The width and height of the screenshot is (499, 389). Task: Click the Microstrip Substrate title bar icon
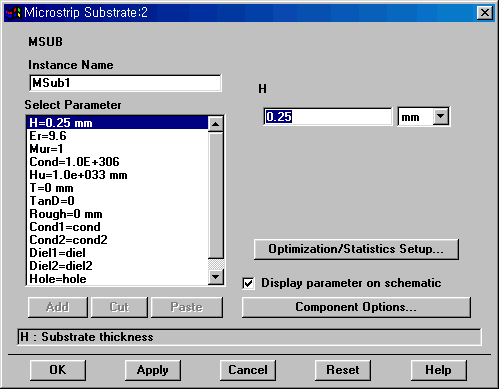click(13, 13)
